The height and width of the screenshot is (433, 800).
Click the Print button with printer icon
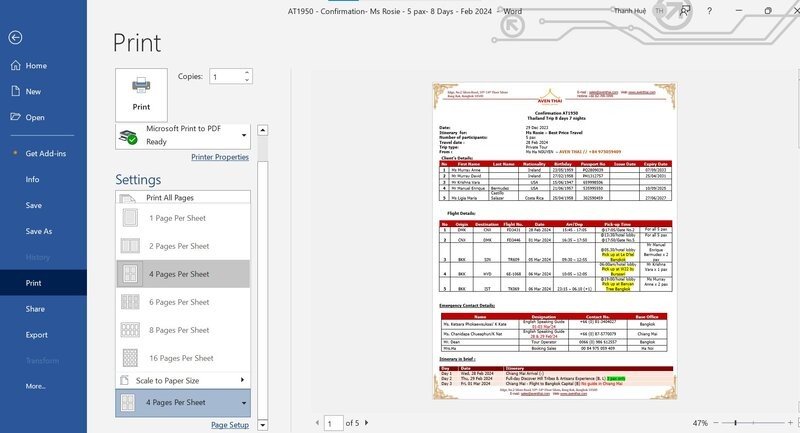(x=141, y=92)
